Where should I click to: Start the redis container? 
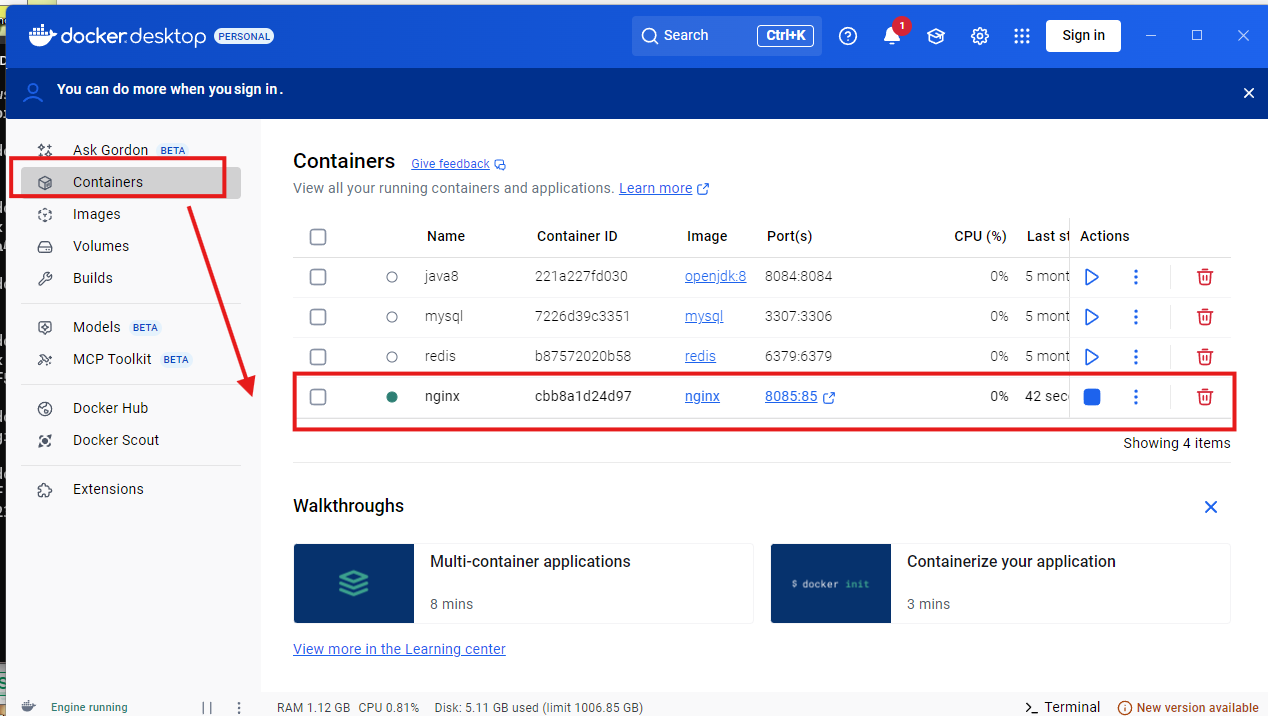[1092, 357]
